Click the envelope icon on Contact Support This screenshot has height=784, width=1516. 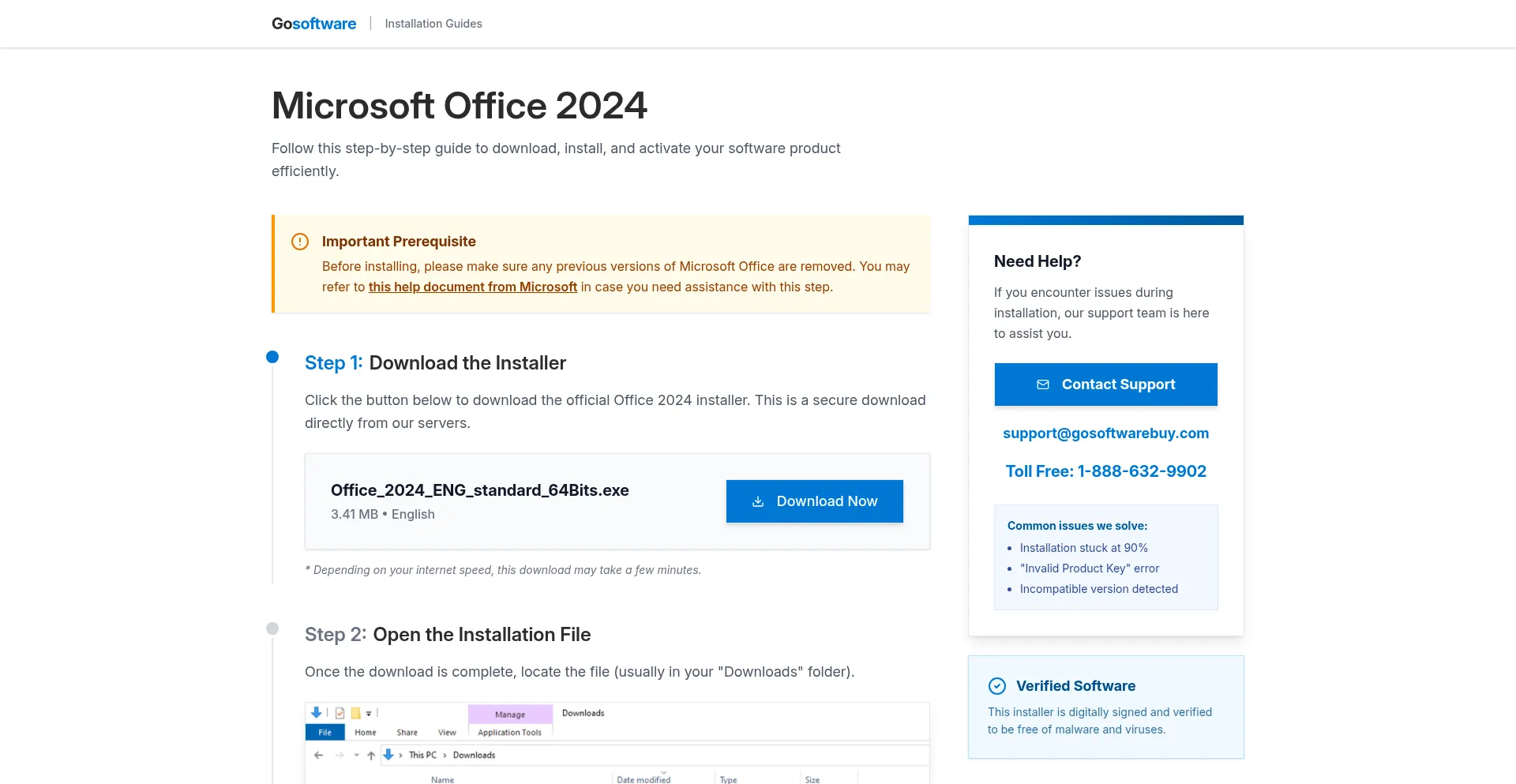[x=1043, y=384]
